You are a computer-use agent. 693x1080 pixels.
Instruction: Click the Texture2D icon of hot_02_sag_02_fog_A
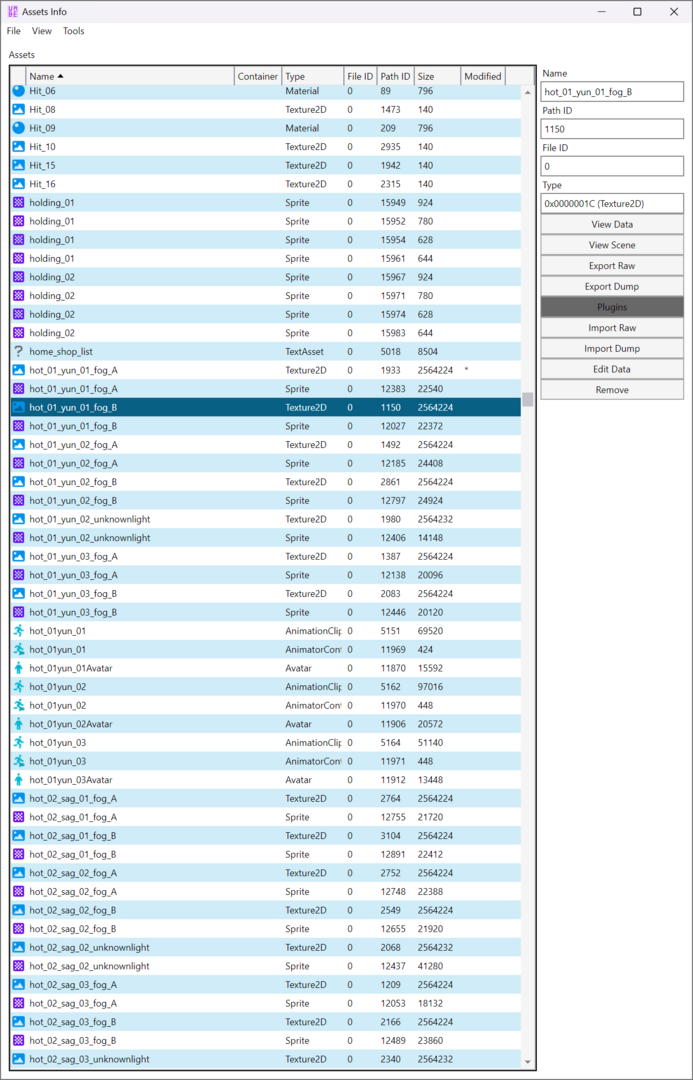pos(19,873)
